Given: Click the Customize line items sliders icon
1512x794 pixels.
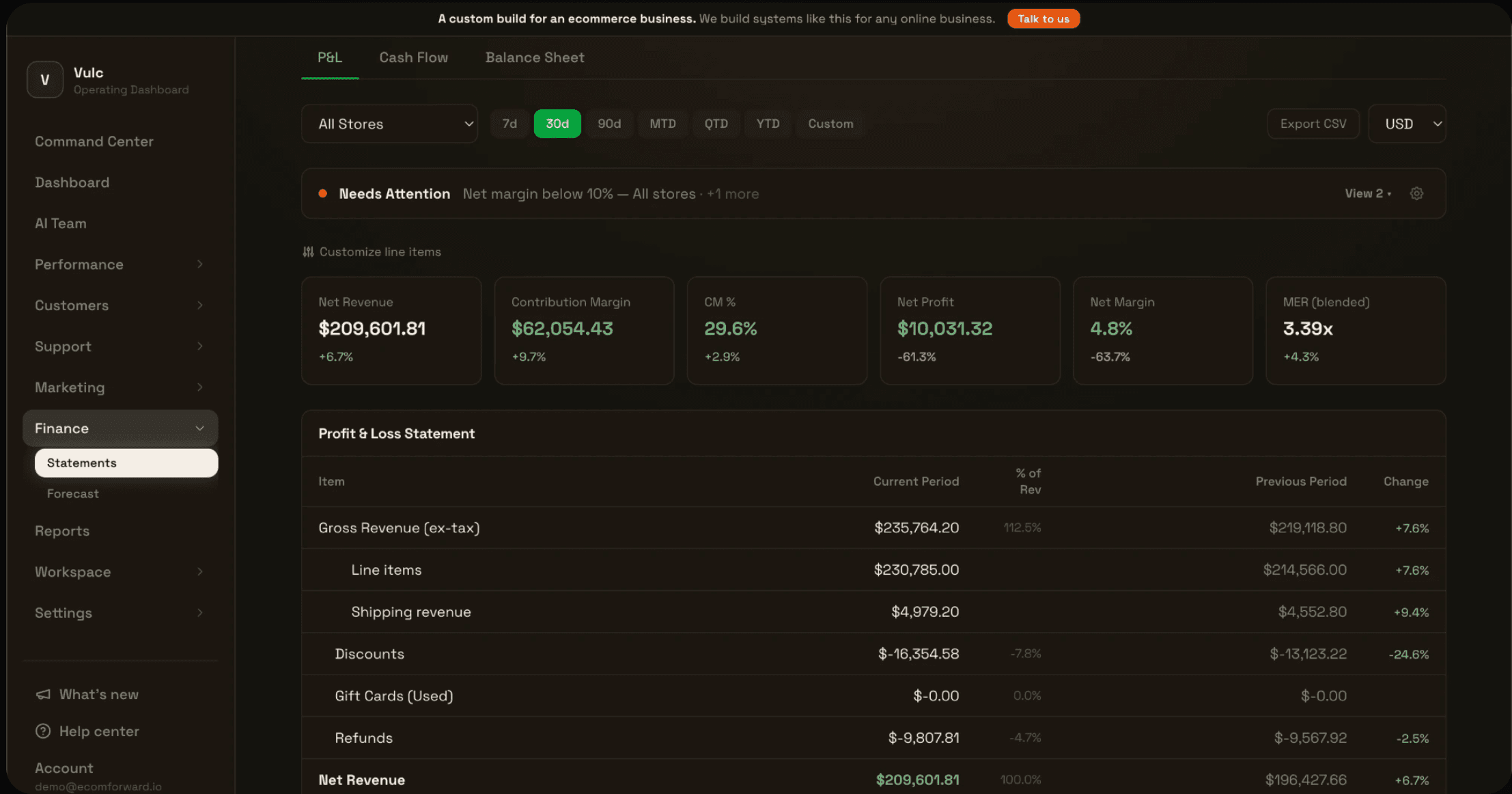Looking at the screenshot, I should pos(308,252).
